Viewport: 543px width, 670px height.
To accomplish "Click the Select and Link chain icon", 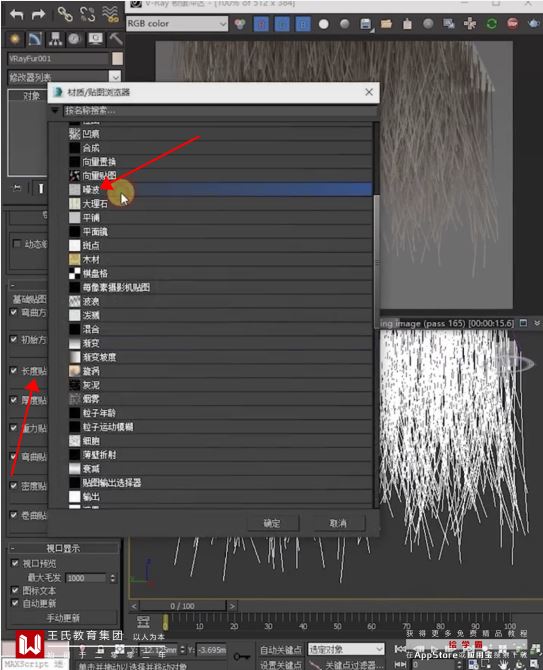I will click(x=65, y=15).
